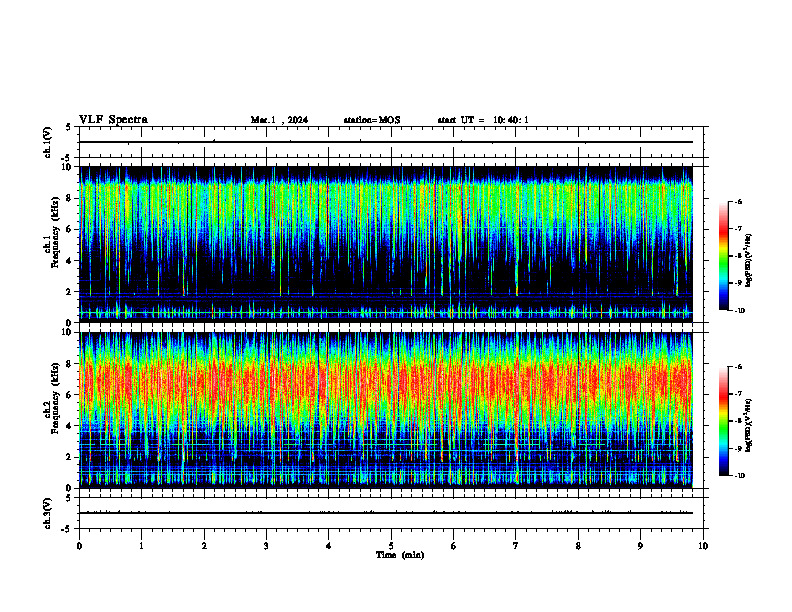Image resolution: width=792 pixels, height=612 pixels.
Task: Click time axis tick label '1'
Action: (x=141, y=546)
